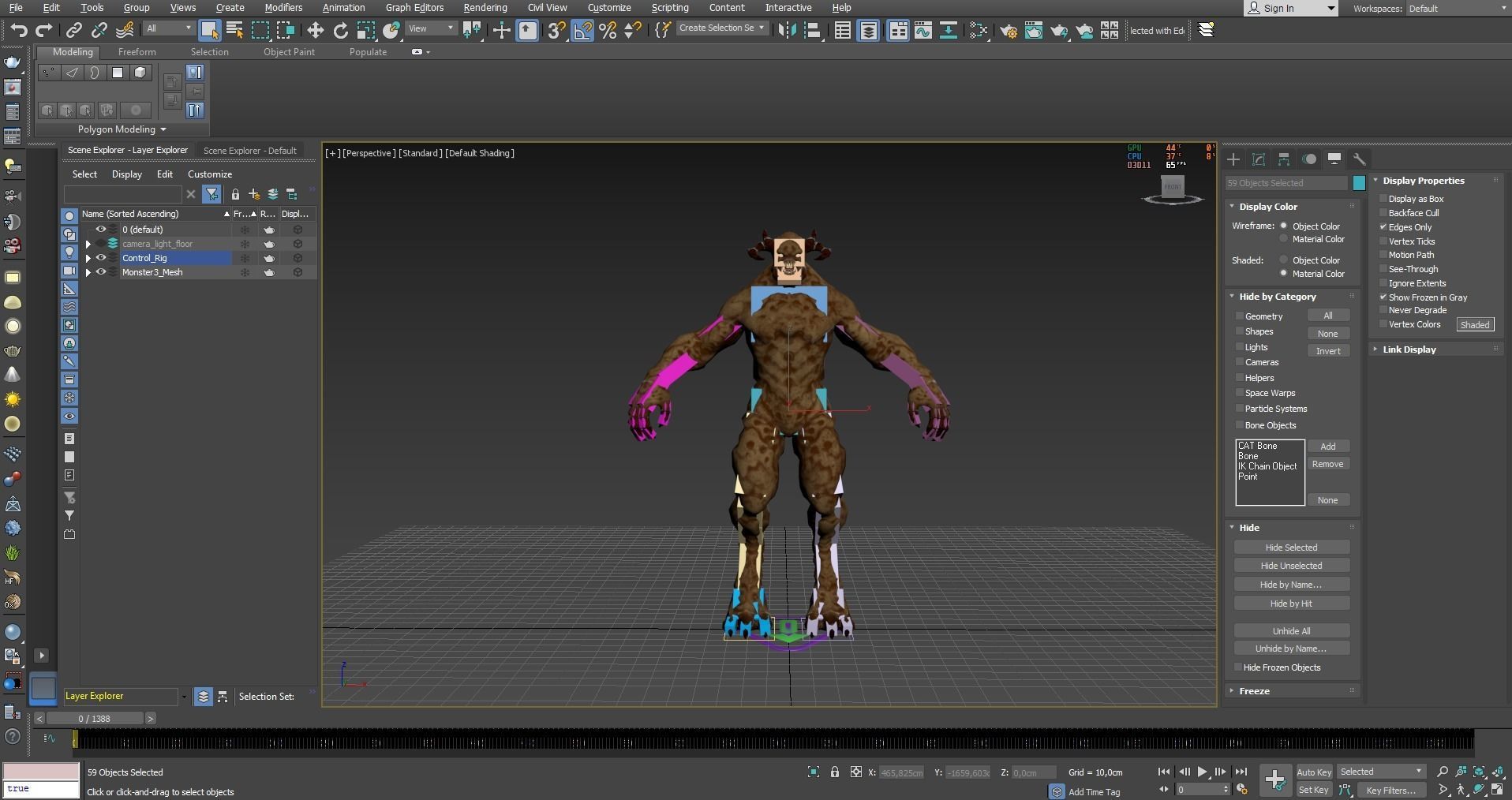Go to the end of animation
Image resolution: width=1512 pixels, height=800 pixels.
[1241, 772]
